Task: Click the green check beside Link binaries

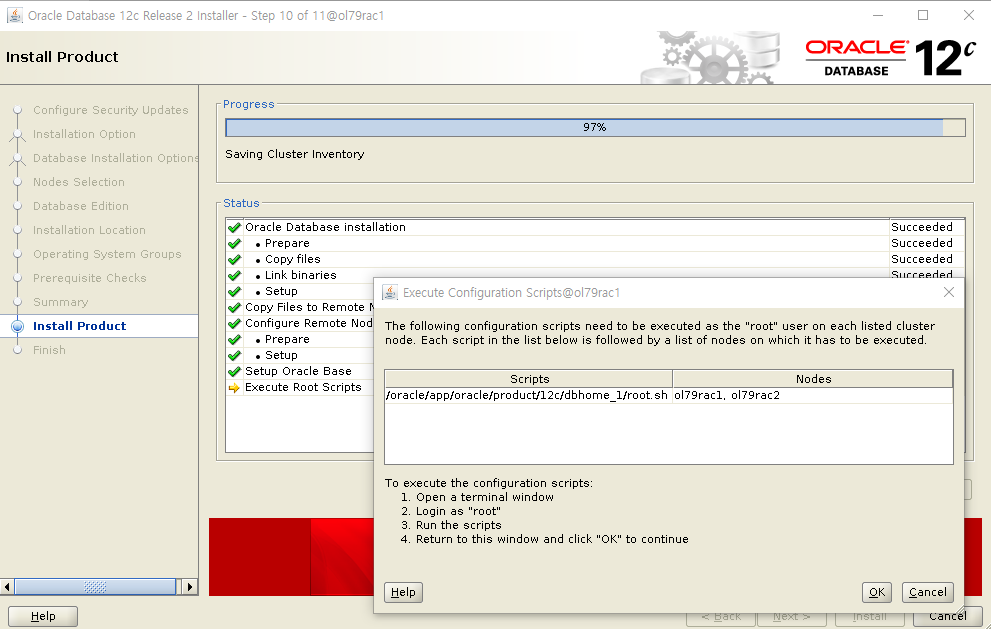Action: [x=234, y=276]
